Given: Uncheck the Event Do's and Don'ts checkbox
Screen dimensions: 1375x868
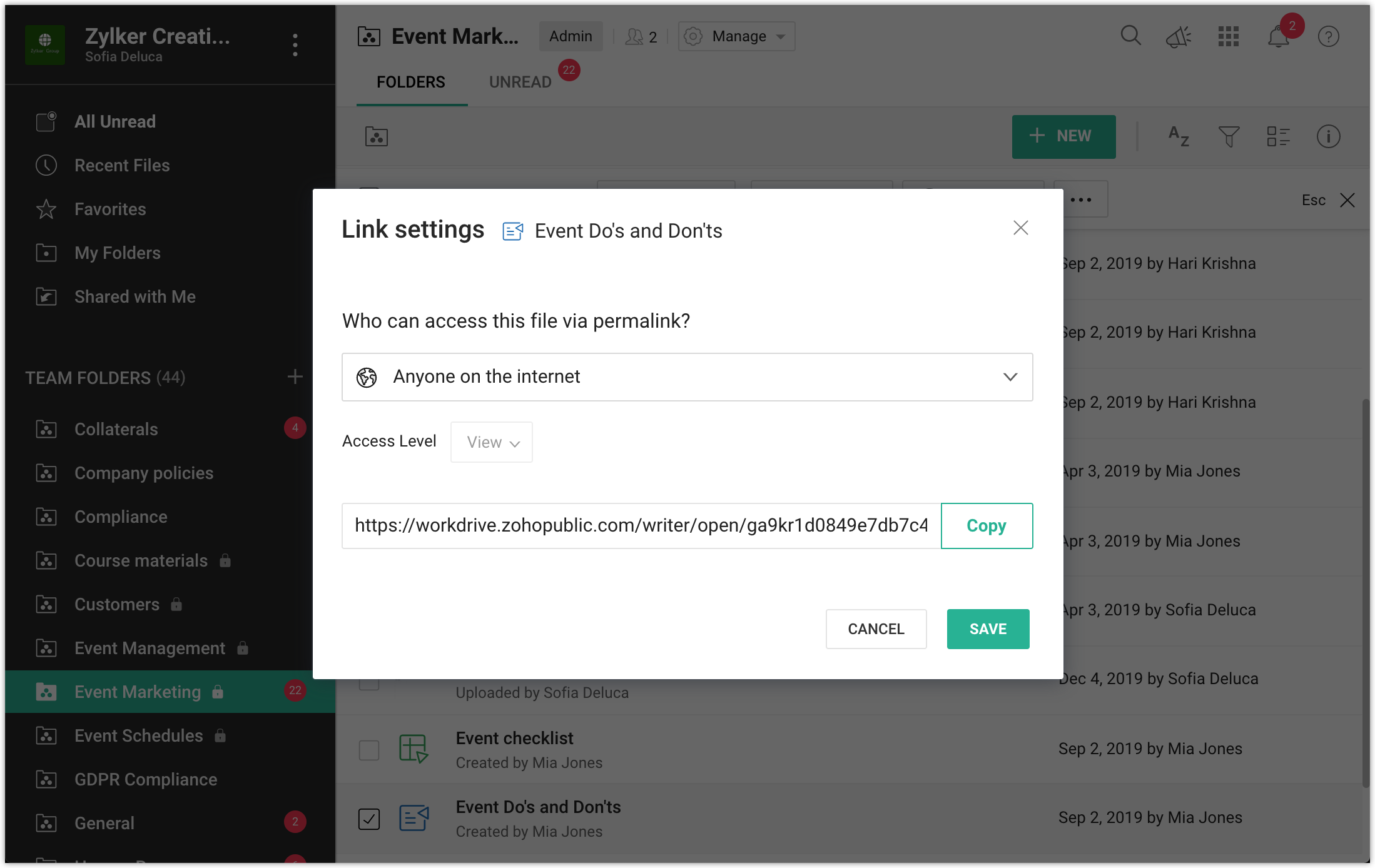Looking at the screenshot, I should click(x=369, y=819).
